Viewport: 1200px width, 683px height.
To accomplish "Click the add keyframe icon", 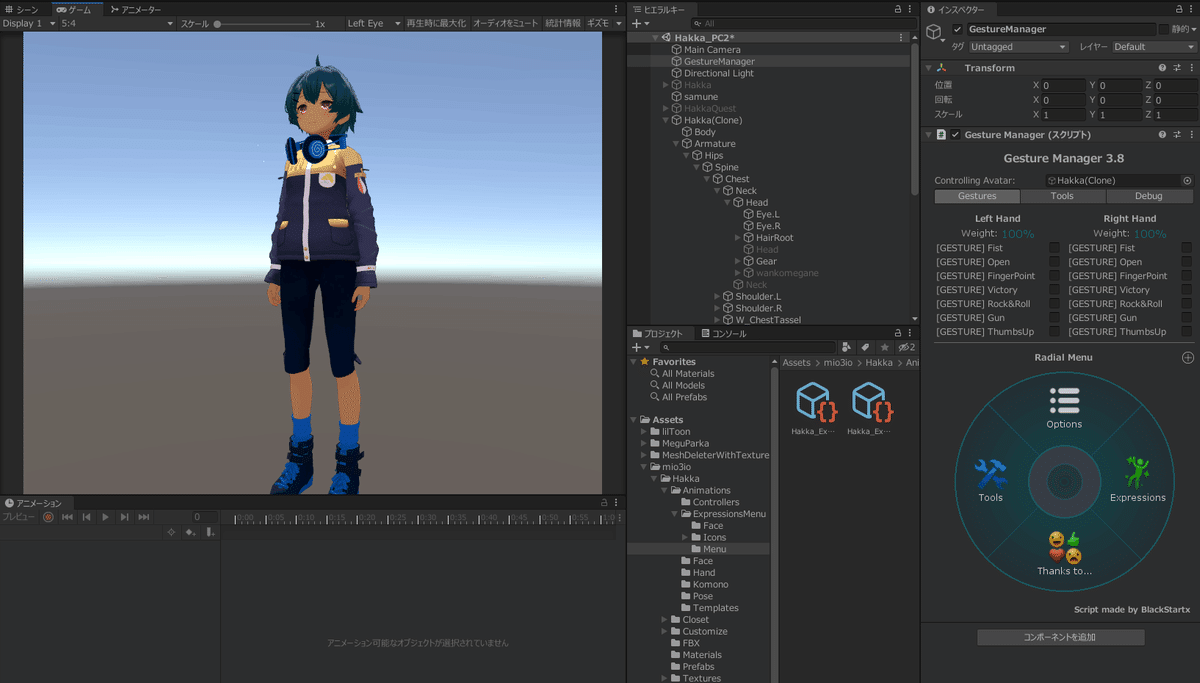I will (190, 532).
